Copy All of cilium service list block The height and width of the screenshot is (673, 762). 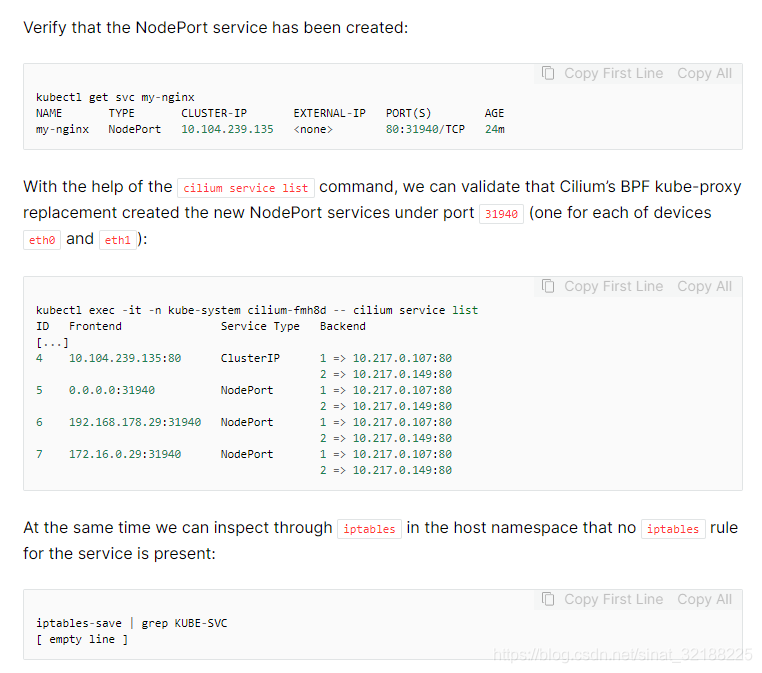704,286
